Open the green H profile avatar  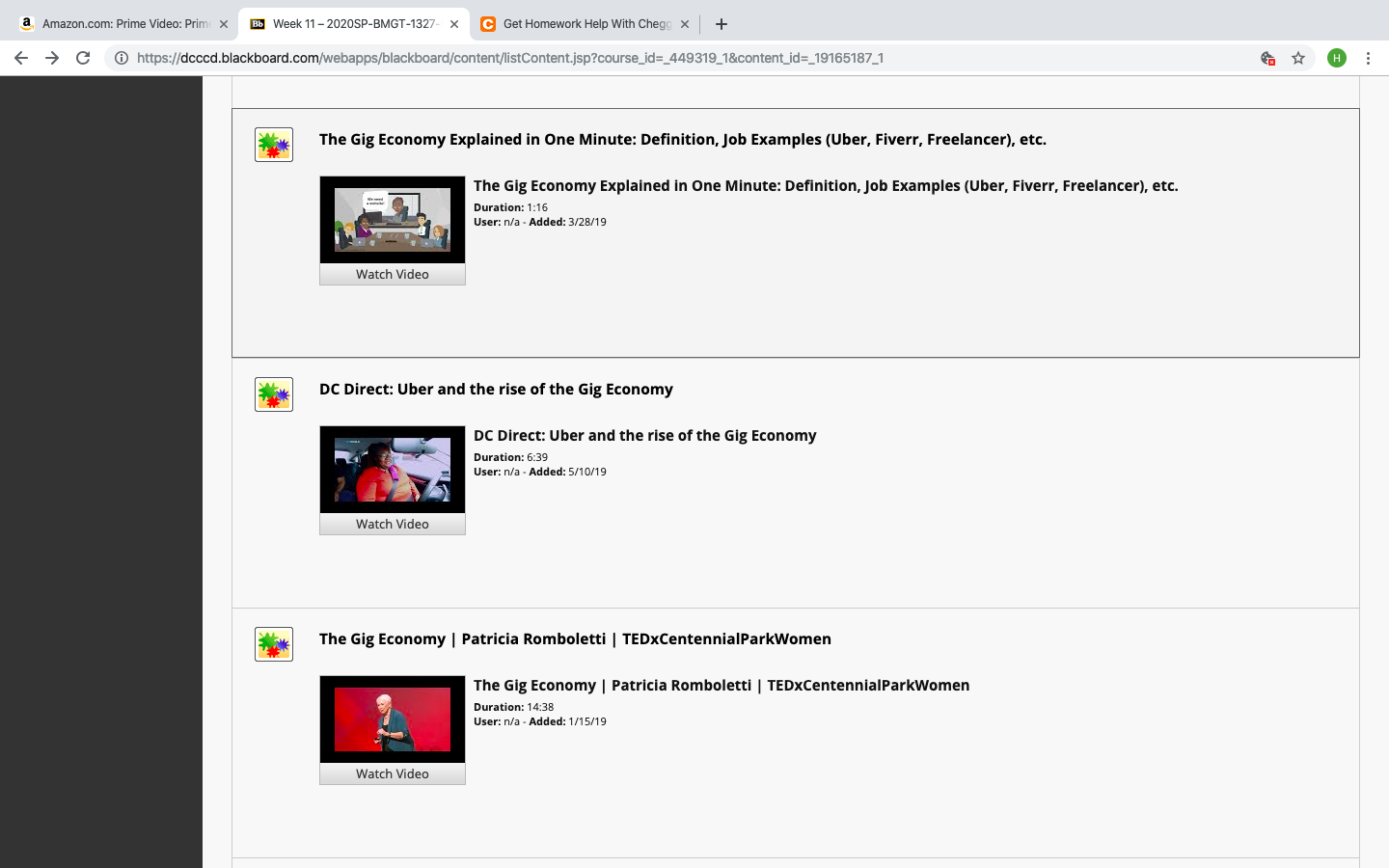click(1337, 58)
